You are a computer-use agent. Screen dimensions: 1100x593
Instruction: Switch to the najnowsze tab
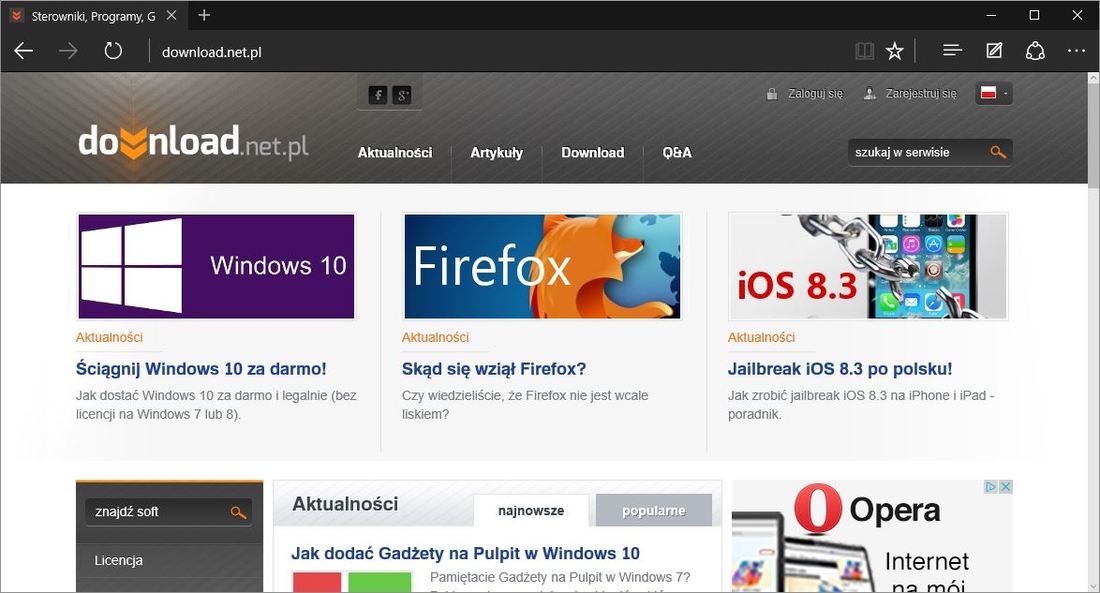click(x=531, y=510)
